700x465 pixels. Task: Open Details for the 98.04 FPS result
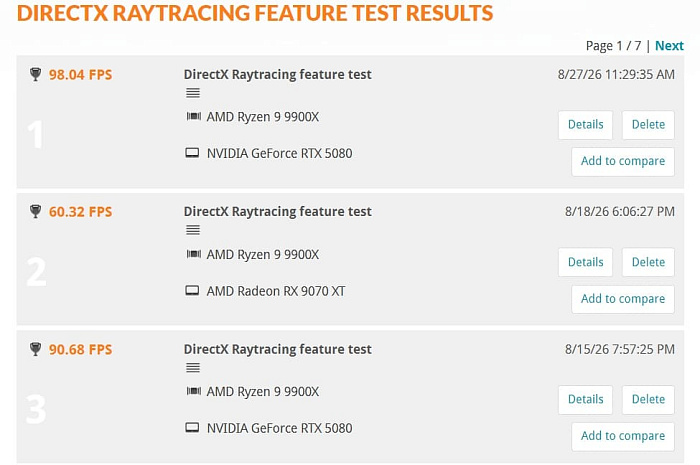pos(585,125)
